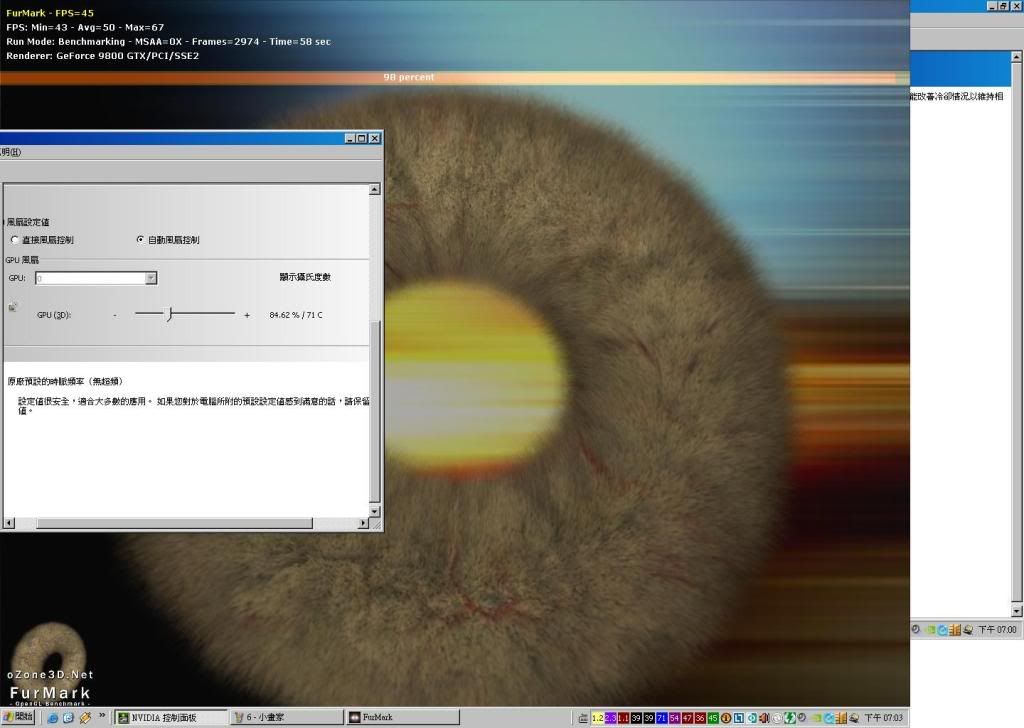This screenshot has height=728, width=1024.
Task: Click the horizontal scrollbar's left arrow
Action: tap(9, 523)
